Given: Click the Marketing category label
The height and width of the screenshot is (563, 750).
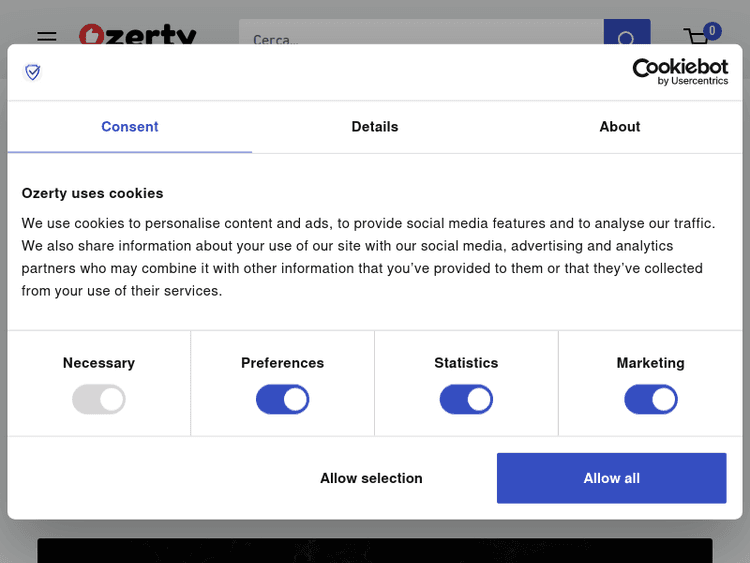Looking at the screenshot, I should pos(650,363).
